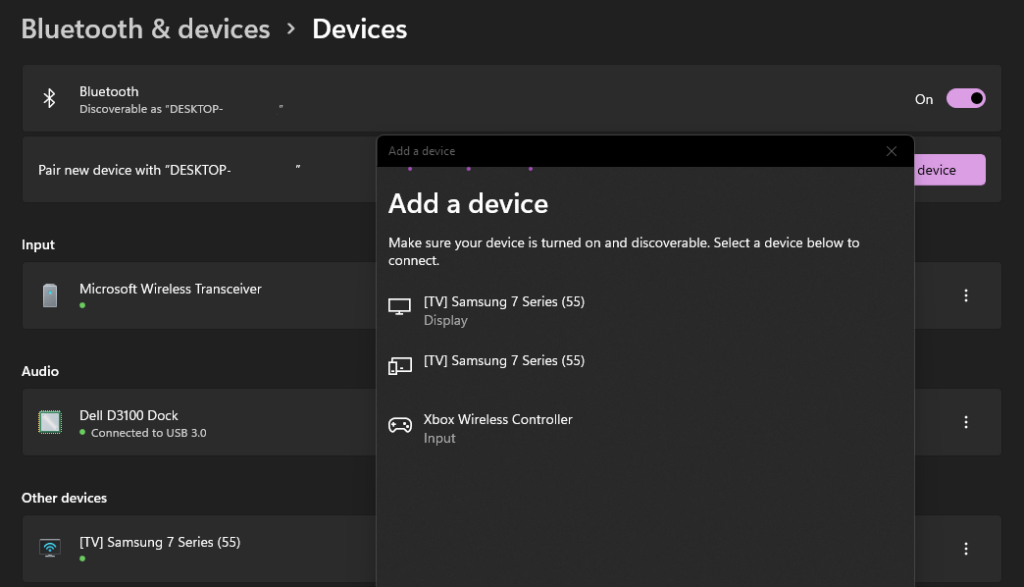Open Microsoft Wireless Transceiver device row
The width and height of the screenshot is (1024, 587).
click(199, 295)
